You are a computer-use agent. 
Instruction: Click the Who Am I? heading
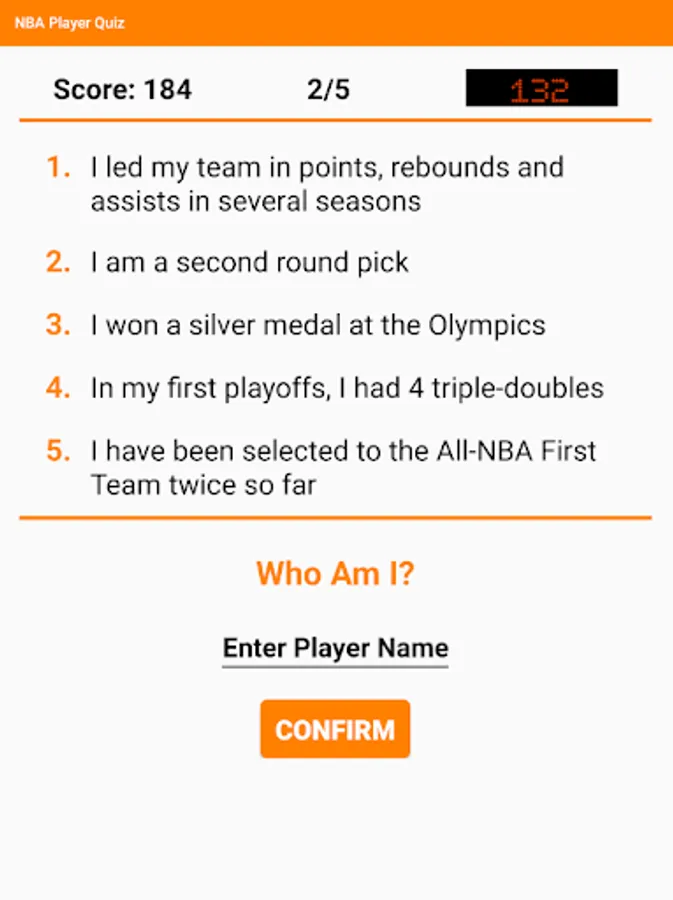tap(335, 574)
